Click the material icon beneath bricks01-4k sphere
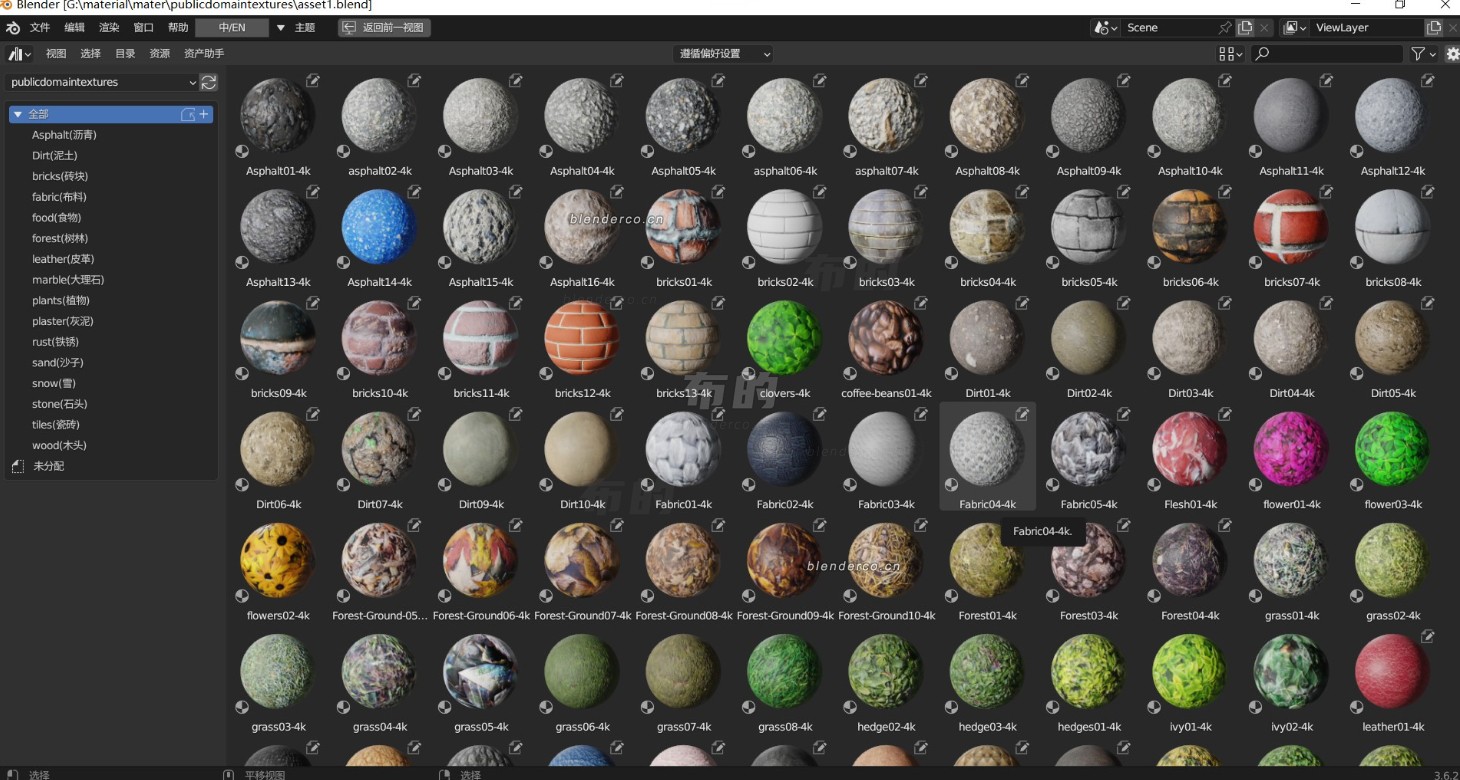Image resolution: width=1460 pixels, height=780 pixels. [647, 263]
